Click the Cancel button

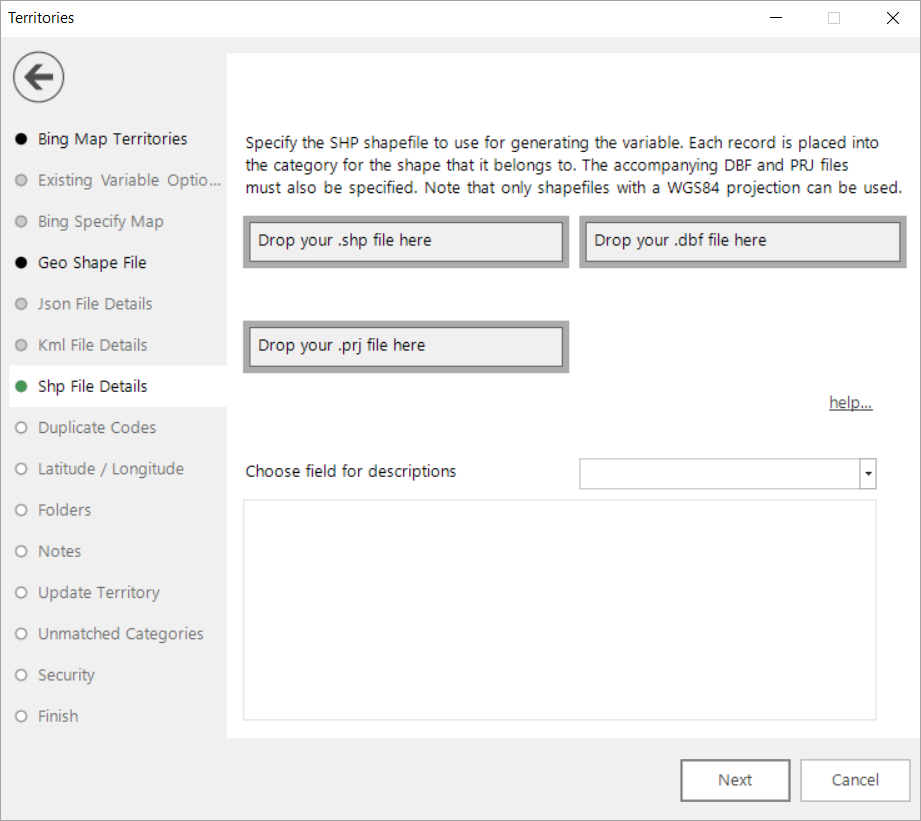[855, 780]
